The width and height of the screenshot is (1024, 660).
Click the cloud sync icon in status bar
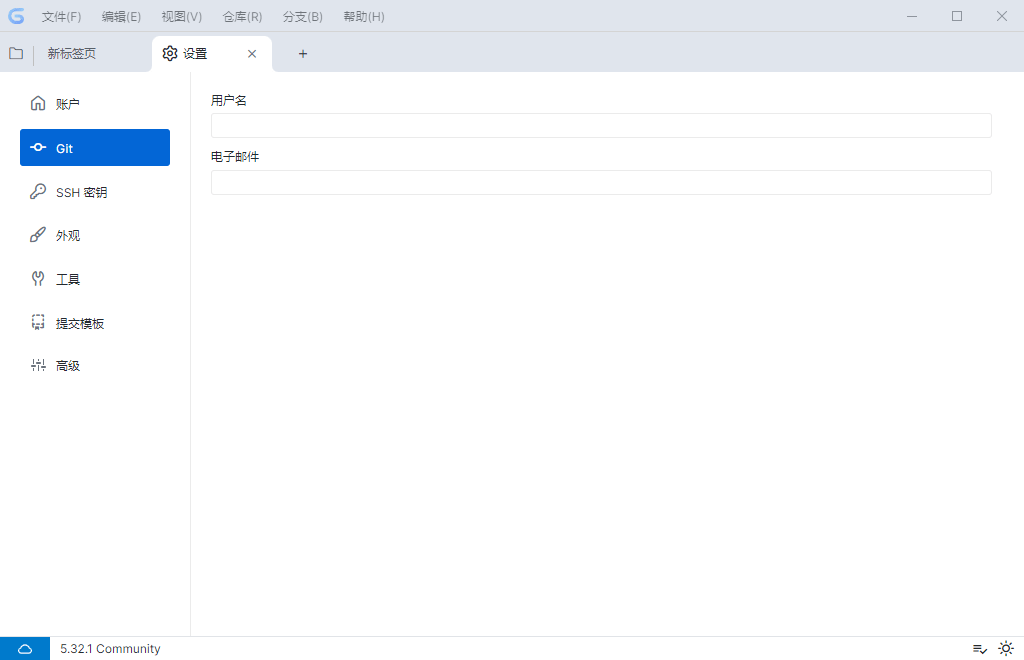[24, 648]
